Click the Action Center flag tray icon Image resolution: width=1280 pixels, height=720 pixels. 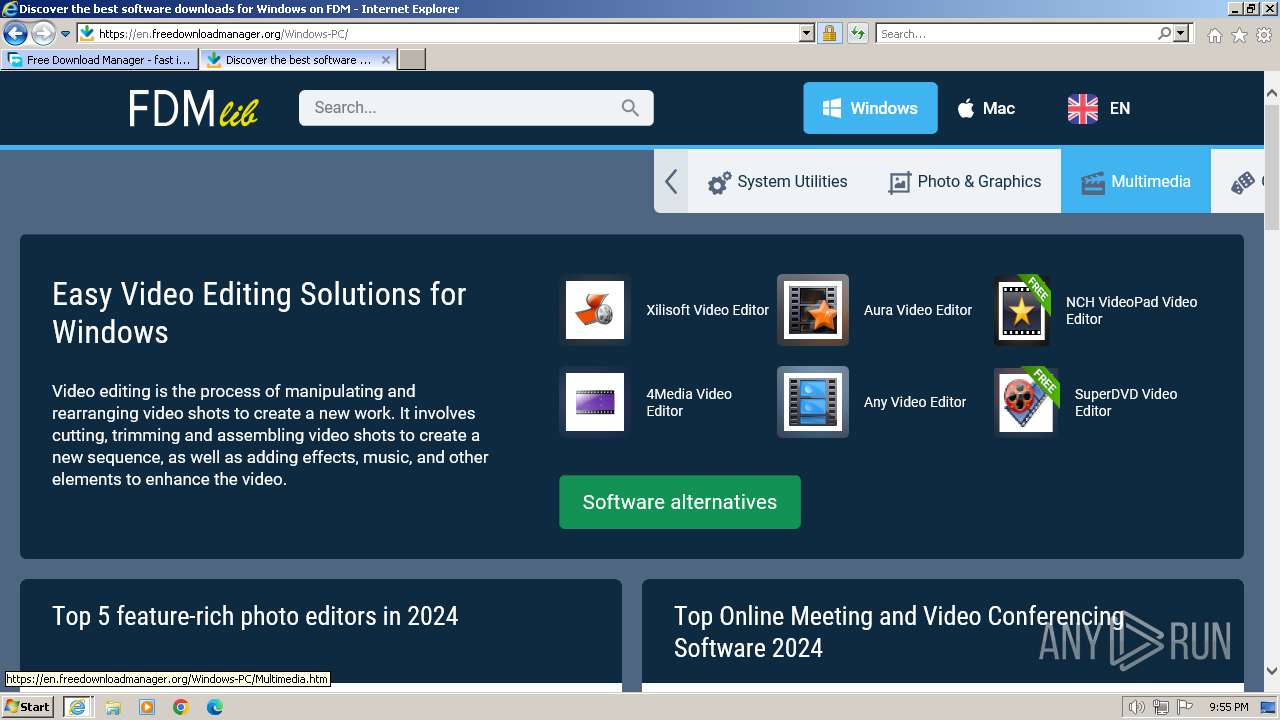tap(1185, 707)
